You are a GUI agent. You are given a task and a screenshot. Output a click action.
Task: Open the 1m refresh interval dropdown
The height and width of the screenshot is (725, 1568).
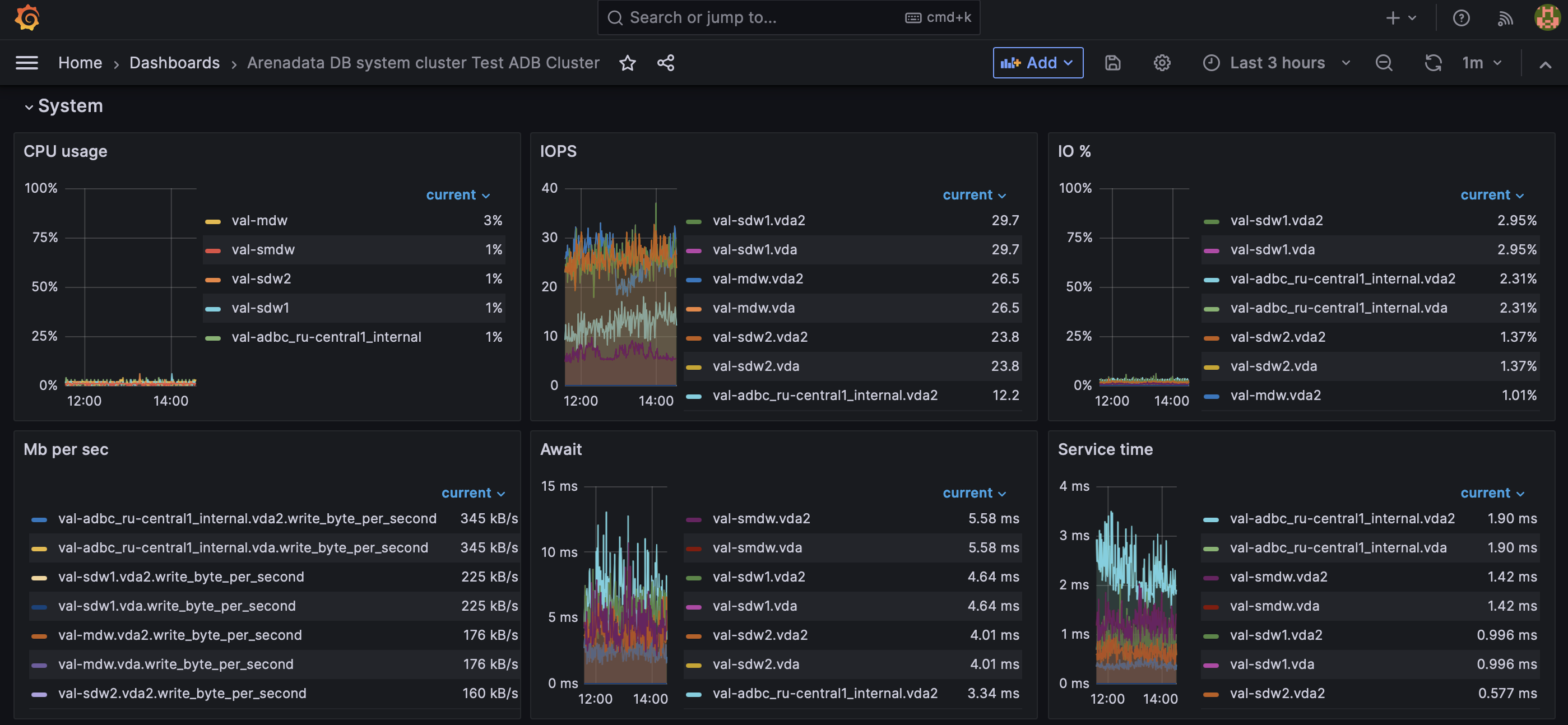tap(1482, 63)
